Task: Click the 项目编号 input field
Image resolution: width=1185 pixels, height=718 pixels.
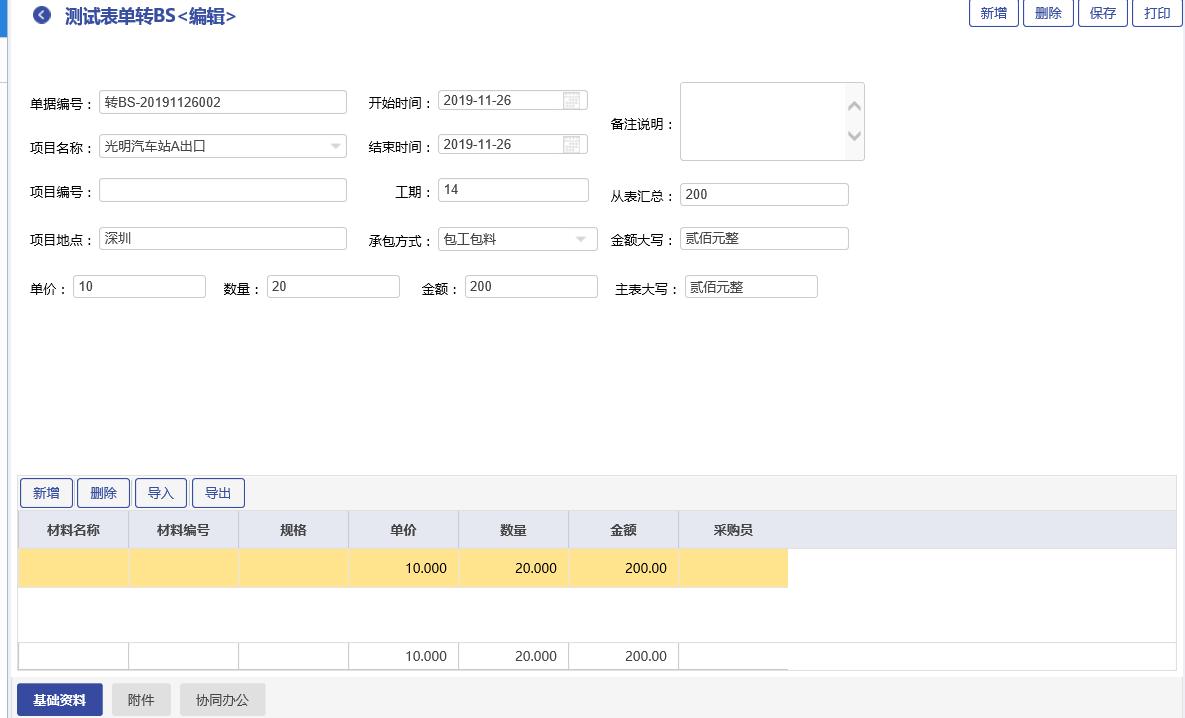Action: click(223, 190)
